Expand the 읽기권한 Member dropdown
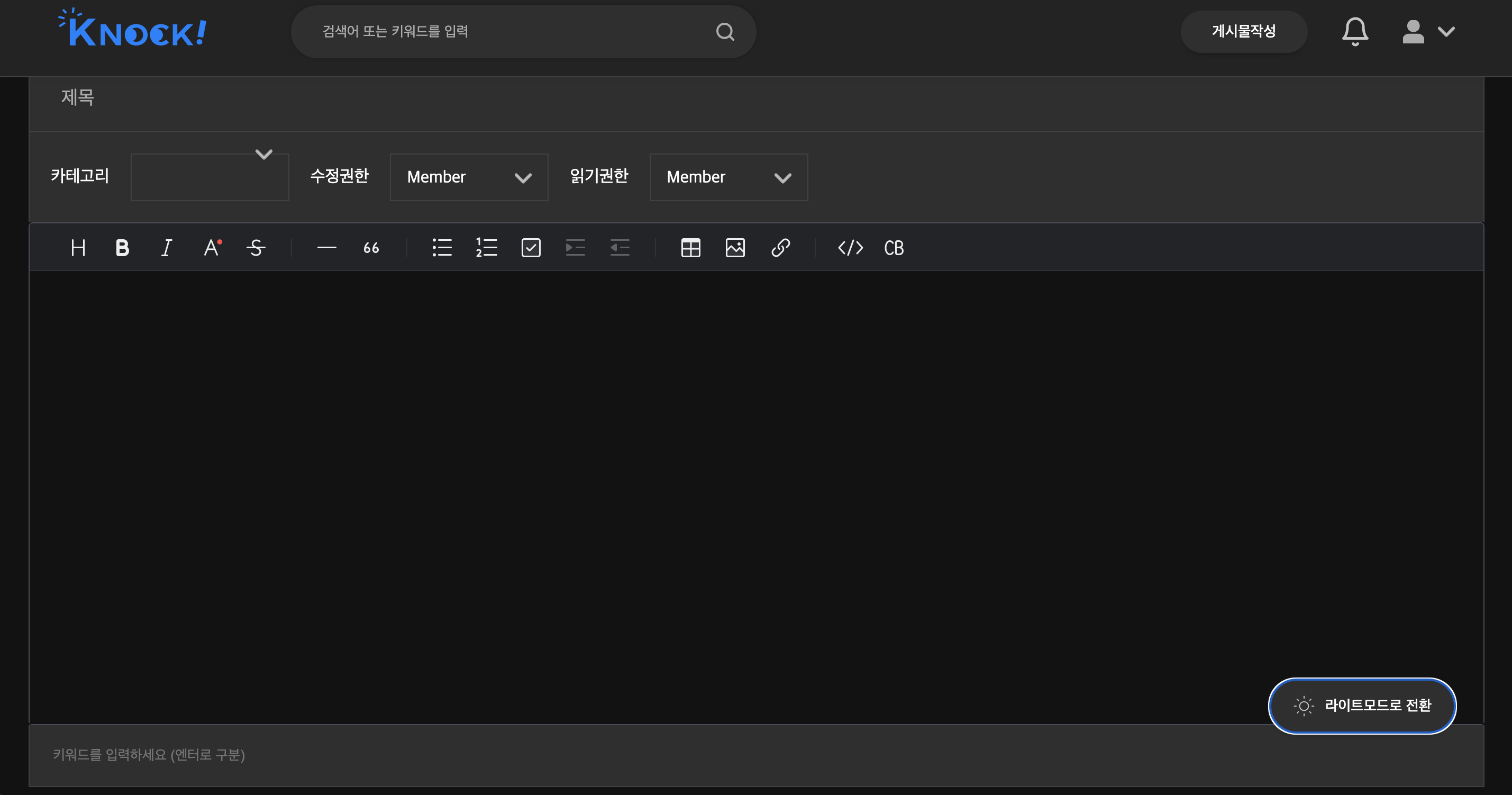Image resolution: width=1512 pixels, height=795 pixels. (728, 177)
